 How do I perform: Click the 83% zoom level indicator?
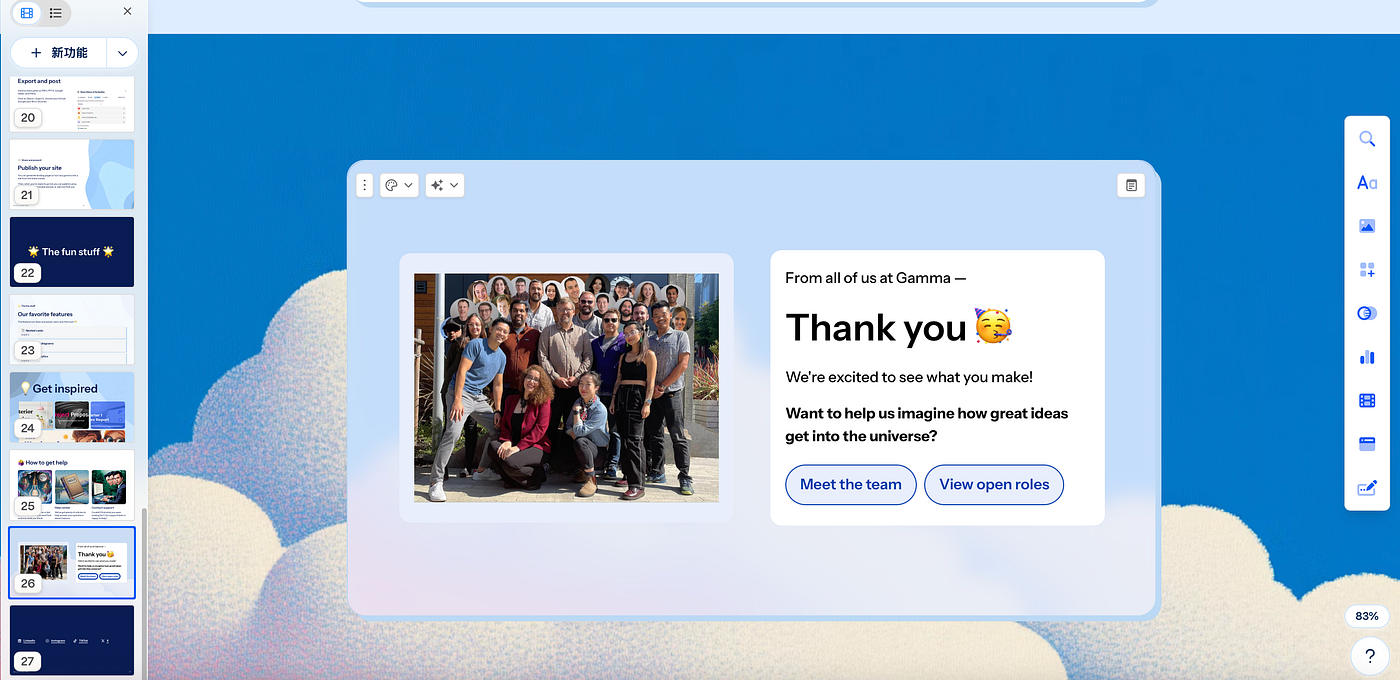(x=1367, y=616)
